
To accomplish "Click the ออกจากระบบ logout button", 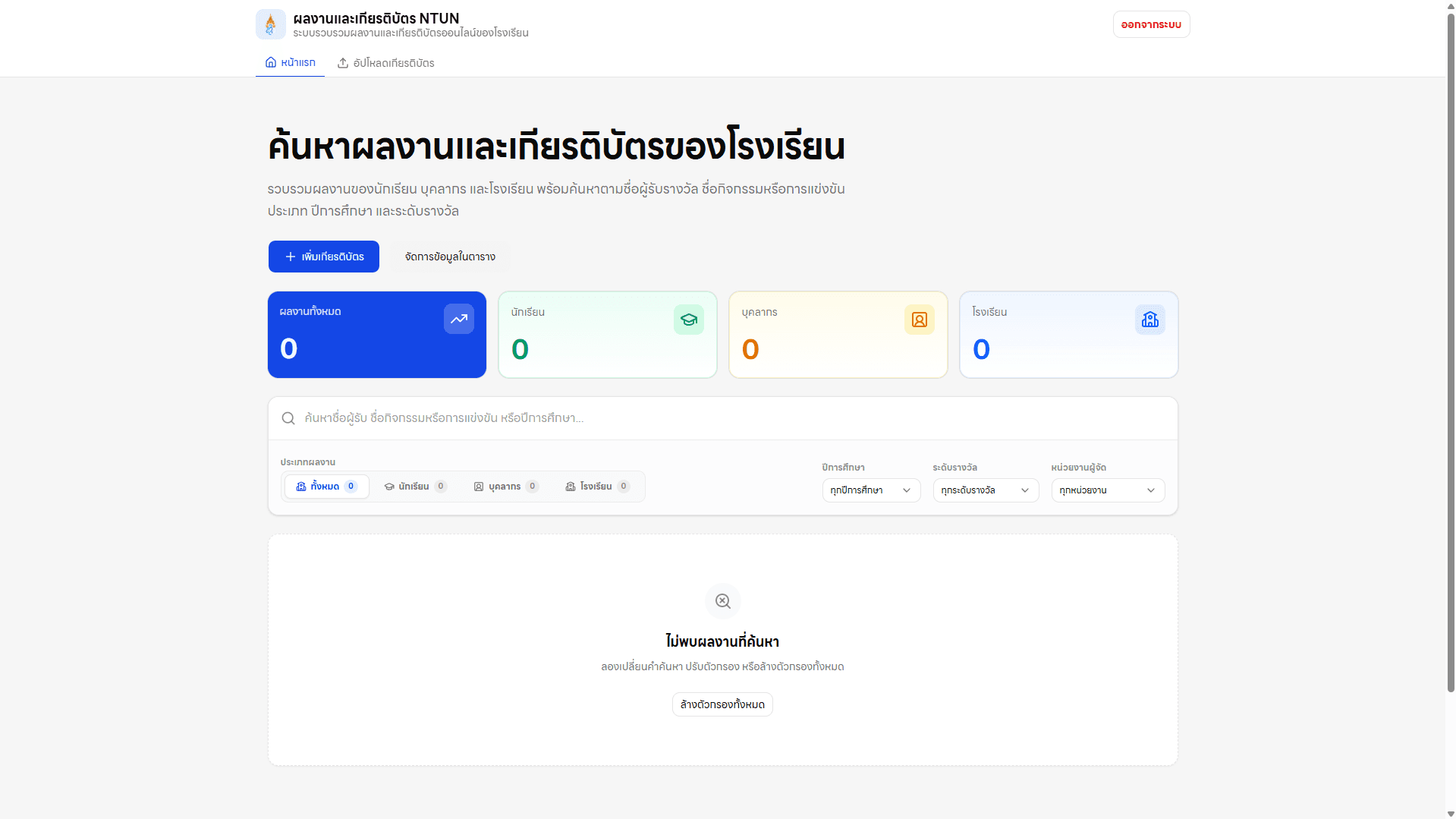I will coord(1151,24).
